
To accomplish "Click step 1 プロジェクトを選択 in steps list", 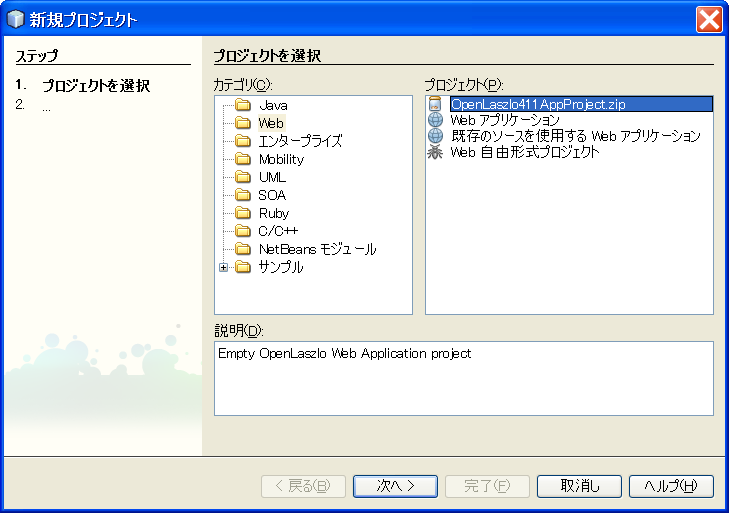I will tap(96, 86).
